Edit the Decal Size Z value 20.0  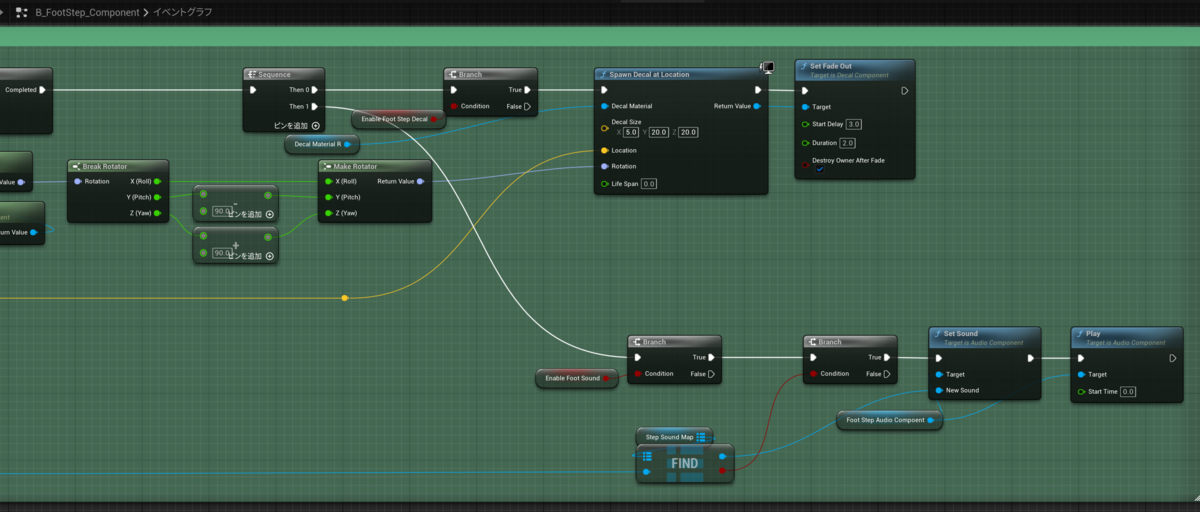point(688,132)
